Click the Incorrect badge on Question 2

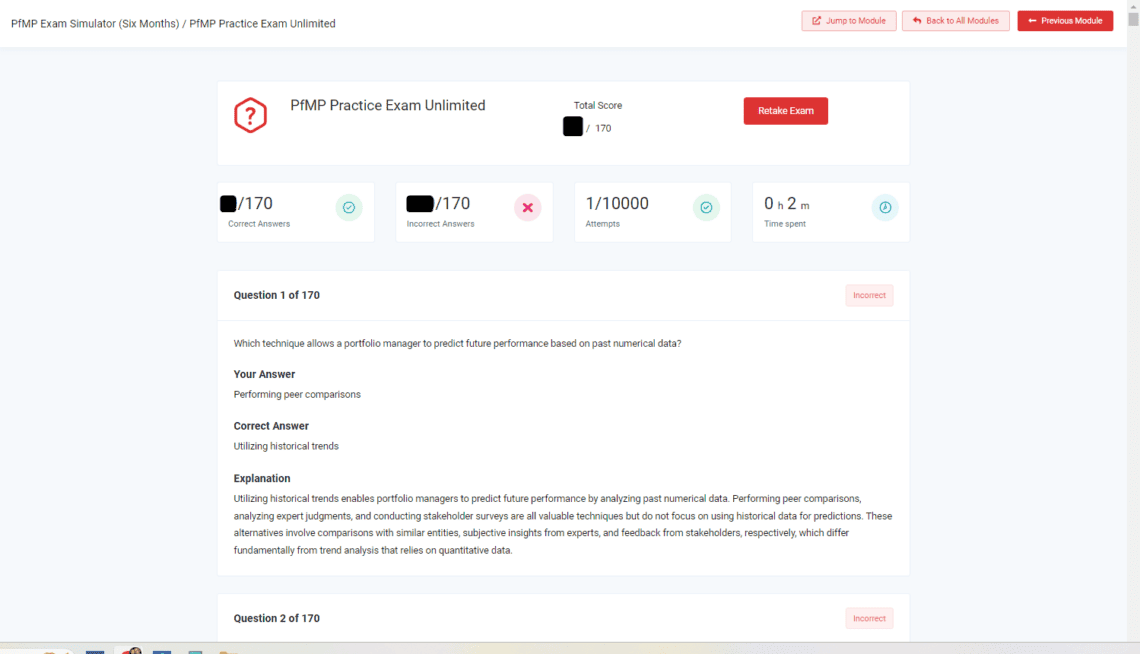pos(868,618)
